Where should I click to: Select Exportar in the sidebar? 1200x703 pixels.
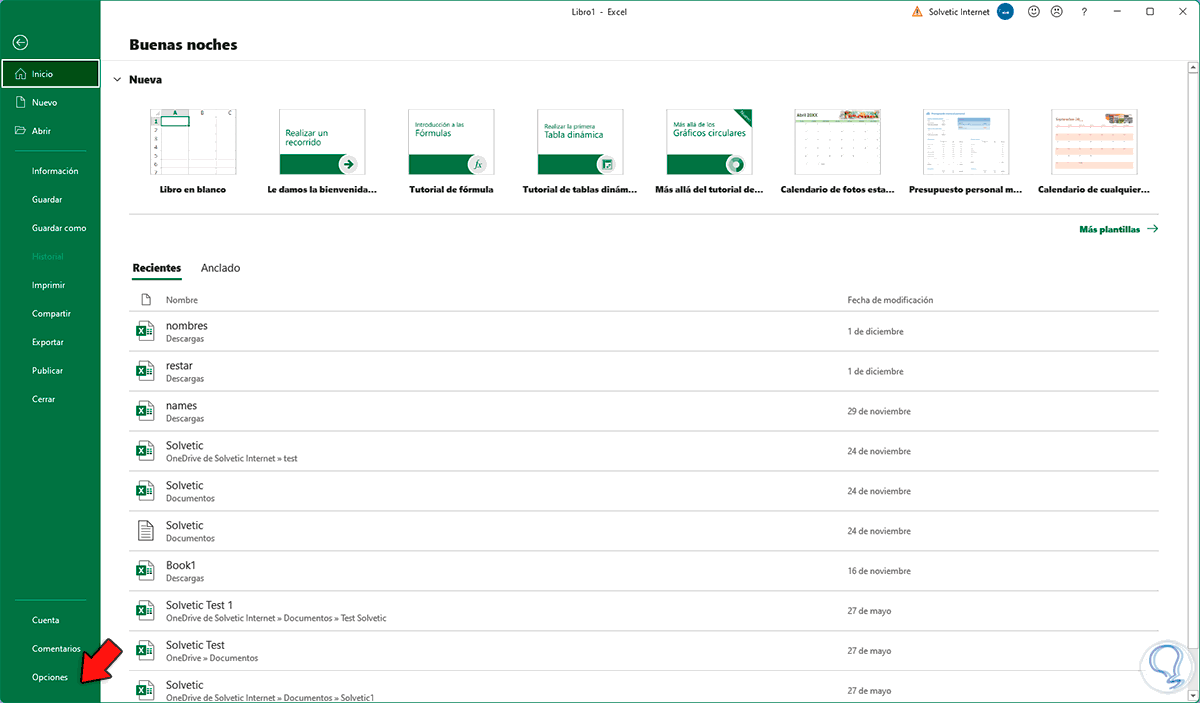point(48,342)
